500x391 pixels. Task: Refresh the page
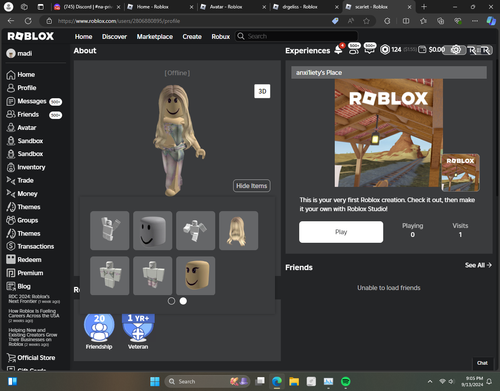(x=28, y=21)
